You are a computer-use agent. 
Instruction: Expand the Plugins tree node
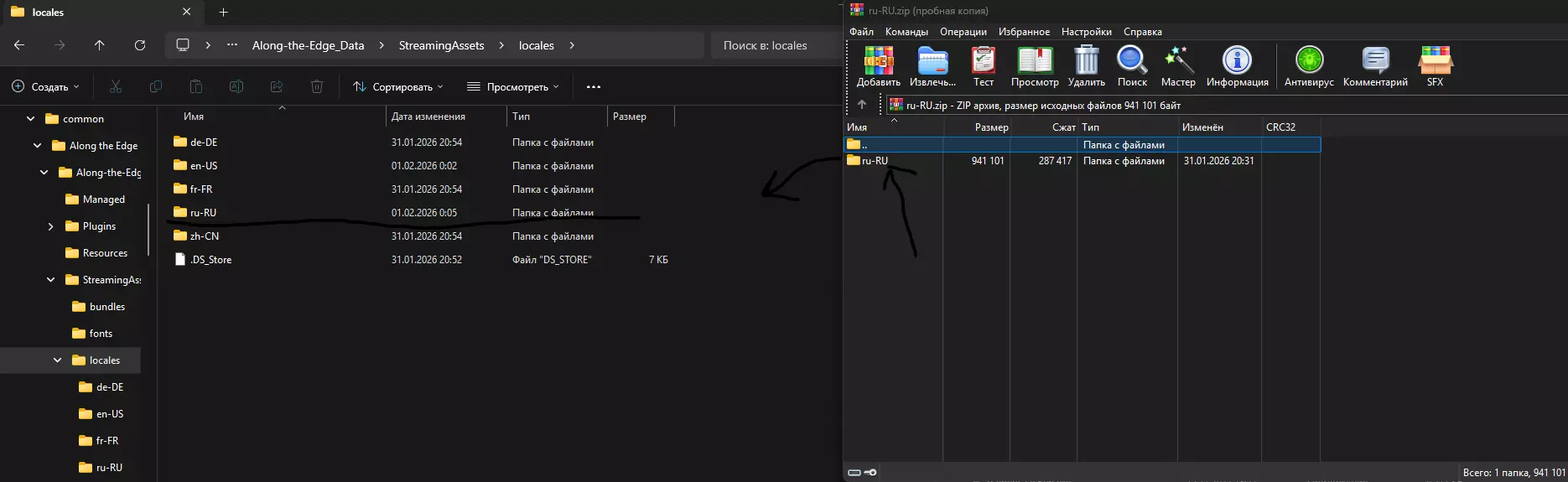[51, 226]
